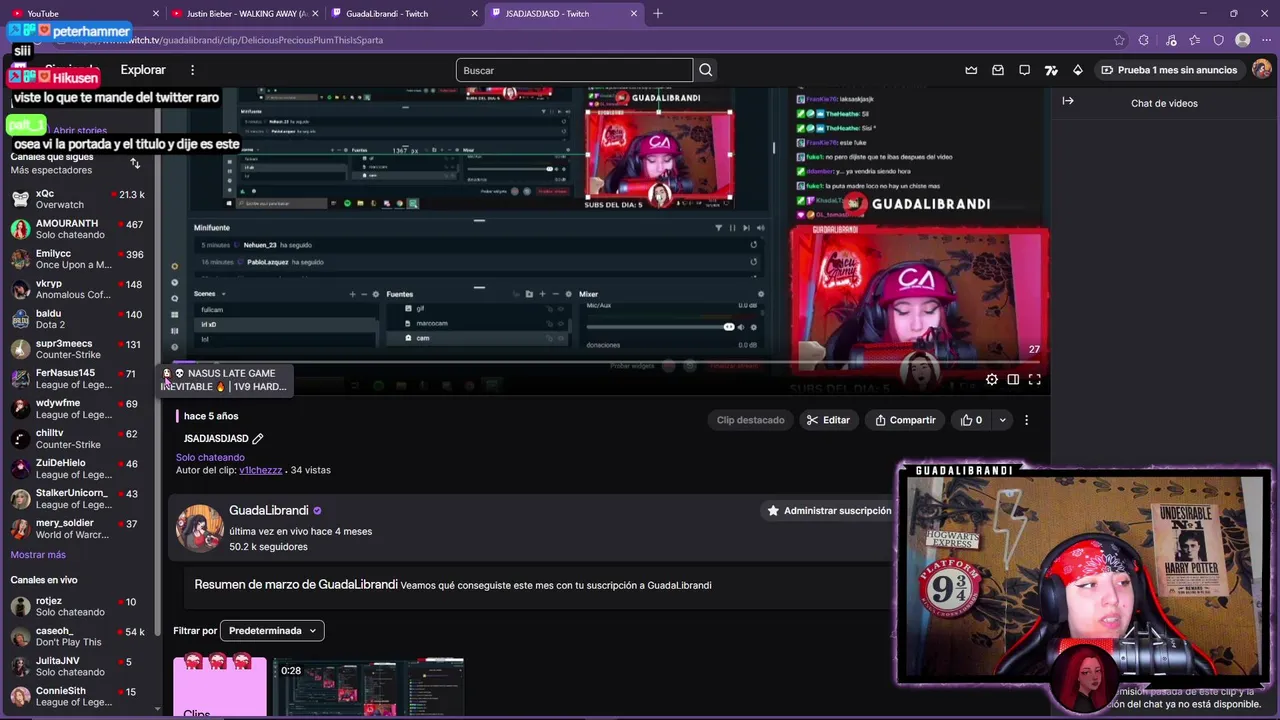Toggle theatre mode on video player
The image size is (1280, 720).
click(1013, 380)
